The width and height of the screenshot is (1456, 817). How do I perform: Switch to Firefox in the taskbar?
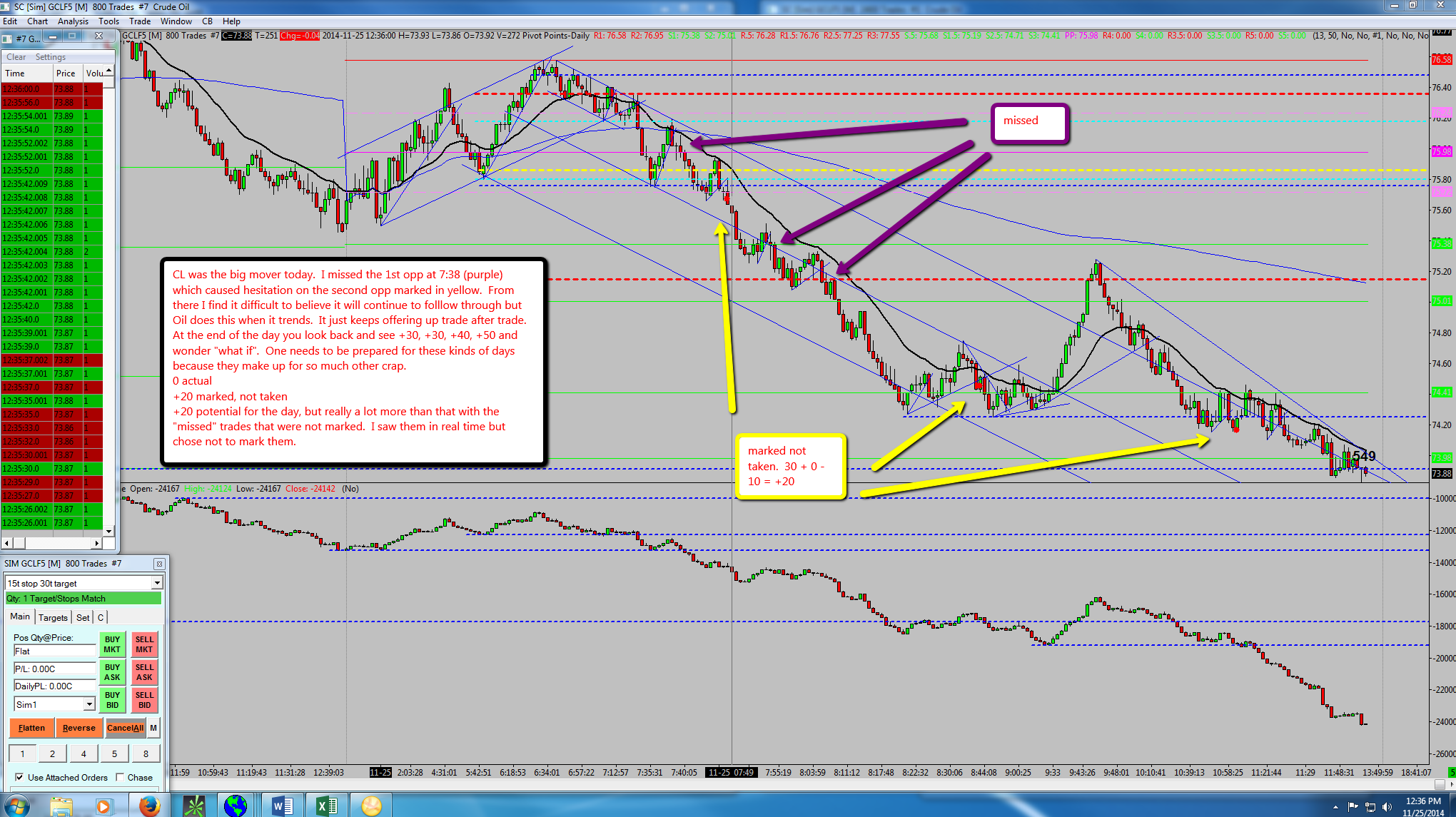(x=149, y=806)
